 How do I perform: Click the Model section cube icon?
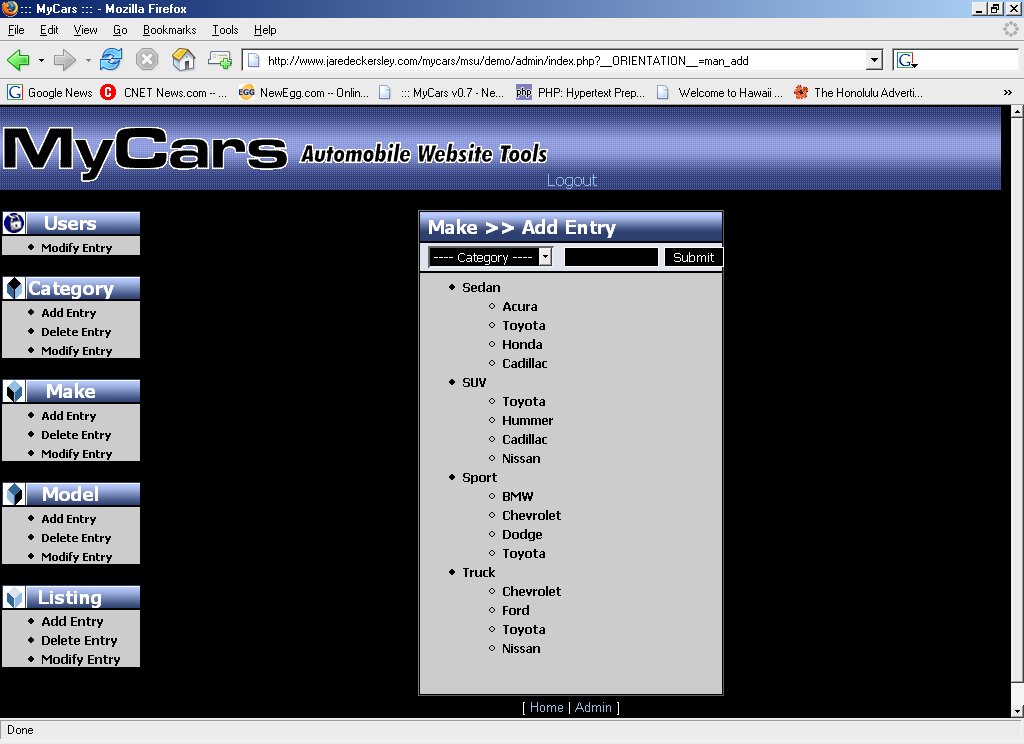point(14,494)
